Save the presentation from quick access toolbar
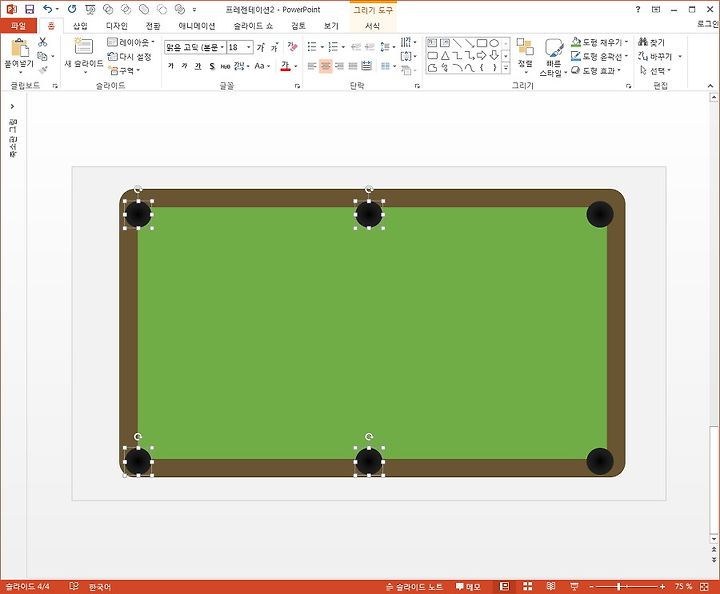 point(29,9)
